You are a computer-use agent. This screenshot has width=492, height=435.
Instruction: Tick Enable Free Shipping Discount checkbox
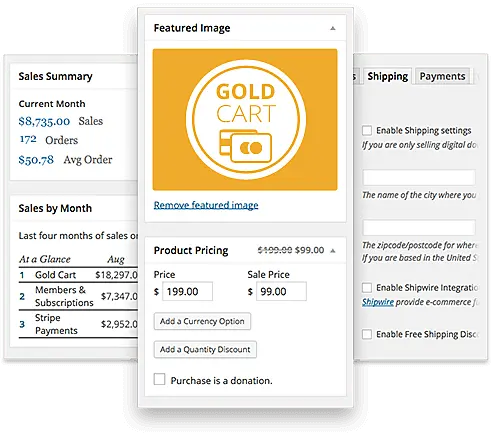click(367, 334)
